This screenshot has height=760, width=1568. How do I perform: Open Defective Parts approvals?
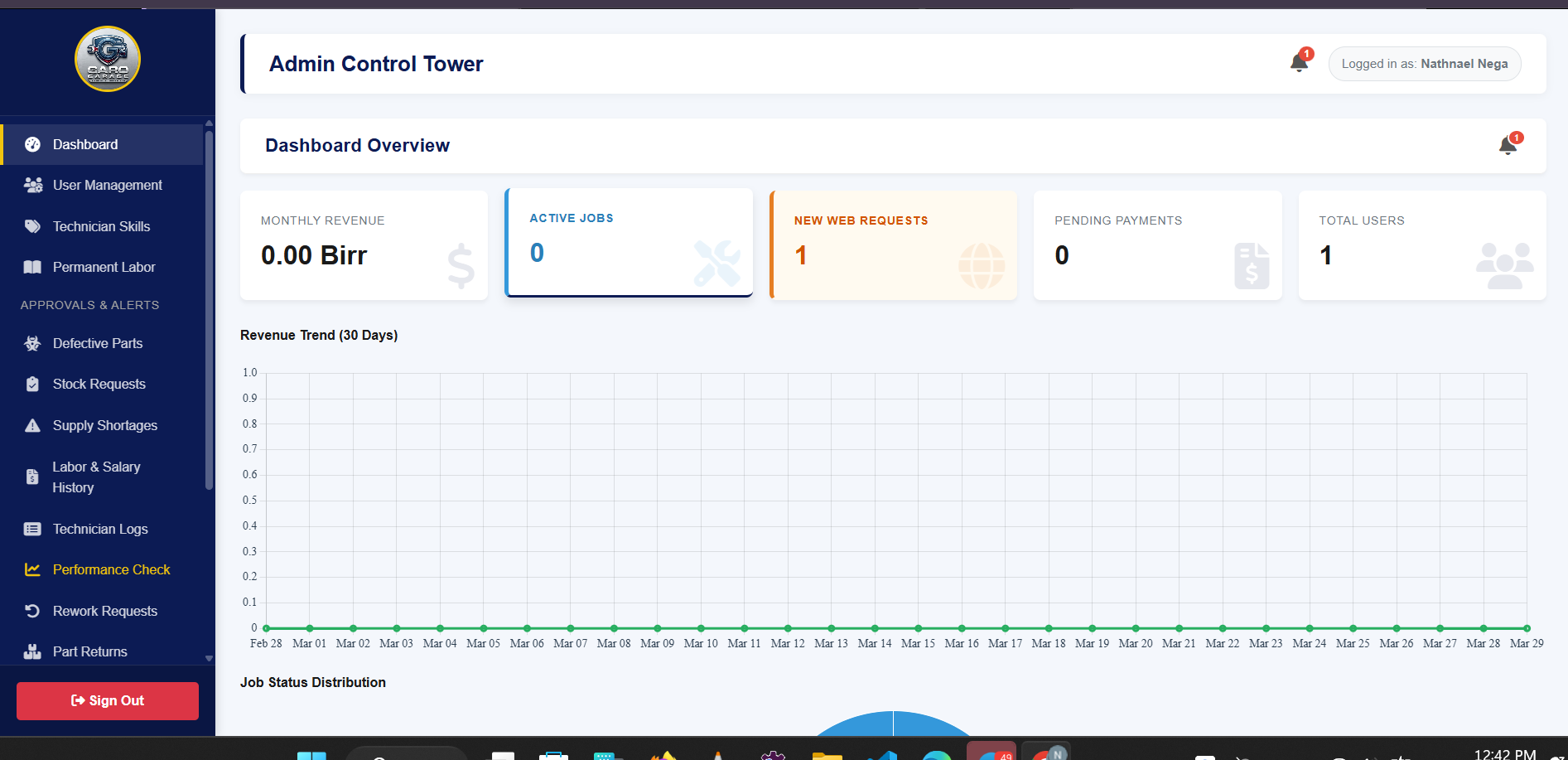[102, 343]
